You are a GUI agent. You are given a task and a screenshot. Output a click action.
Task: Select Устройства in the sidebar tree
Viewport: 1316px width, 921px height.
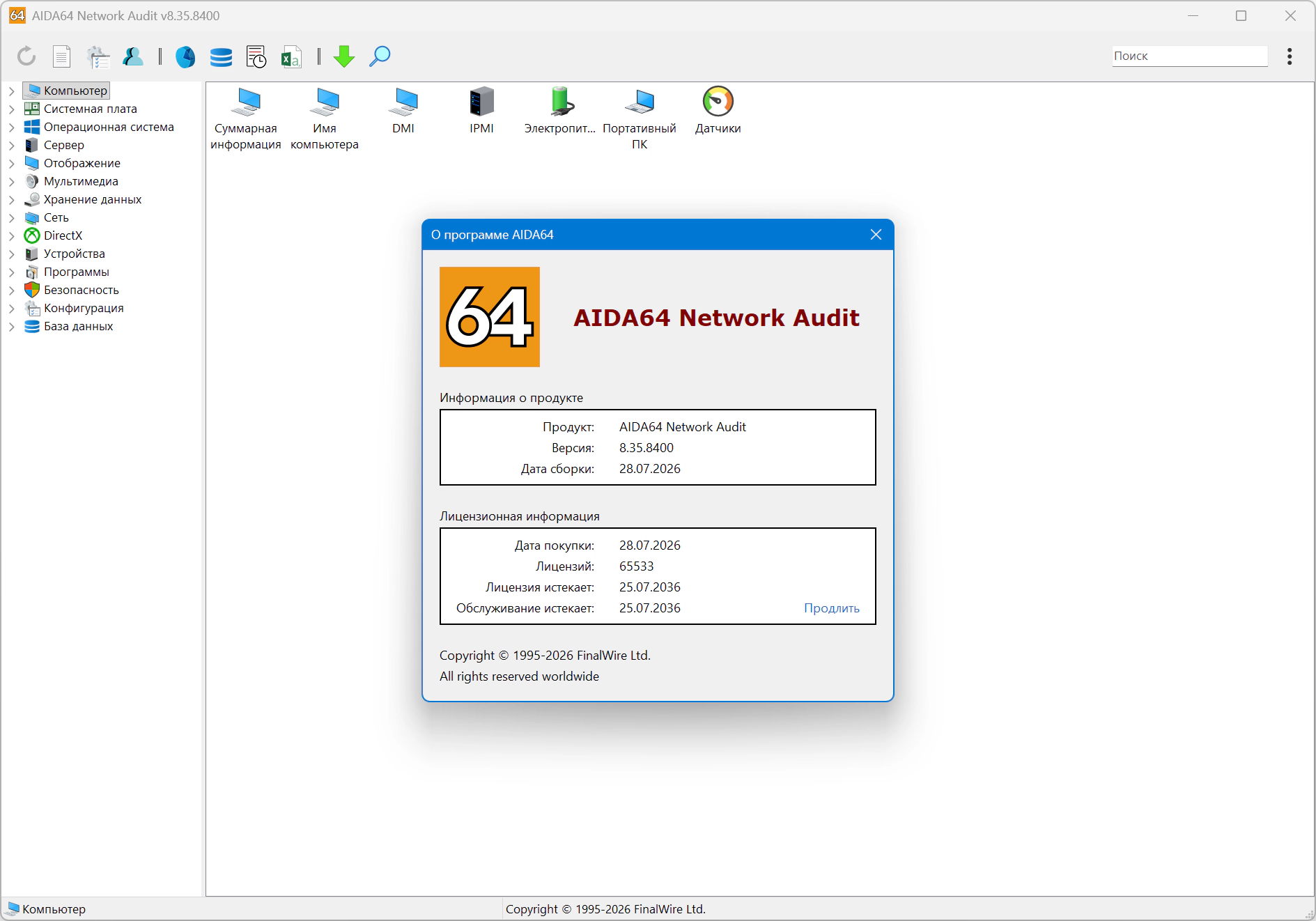click(x=75, y=254)
